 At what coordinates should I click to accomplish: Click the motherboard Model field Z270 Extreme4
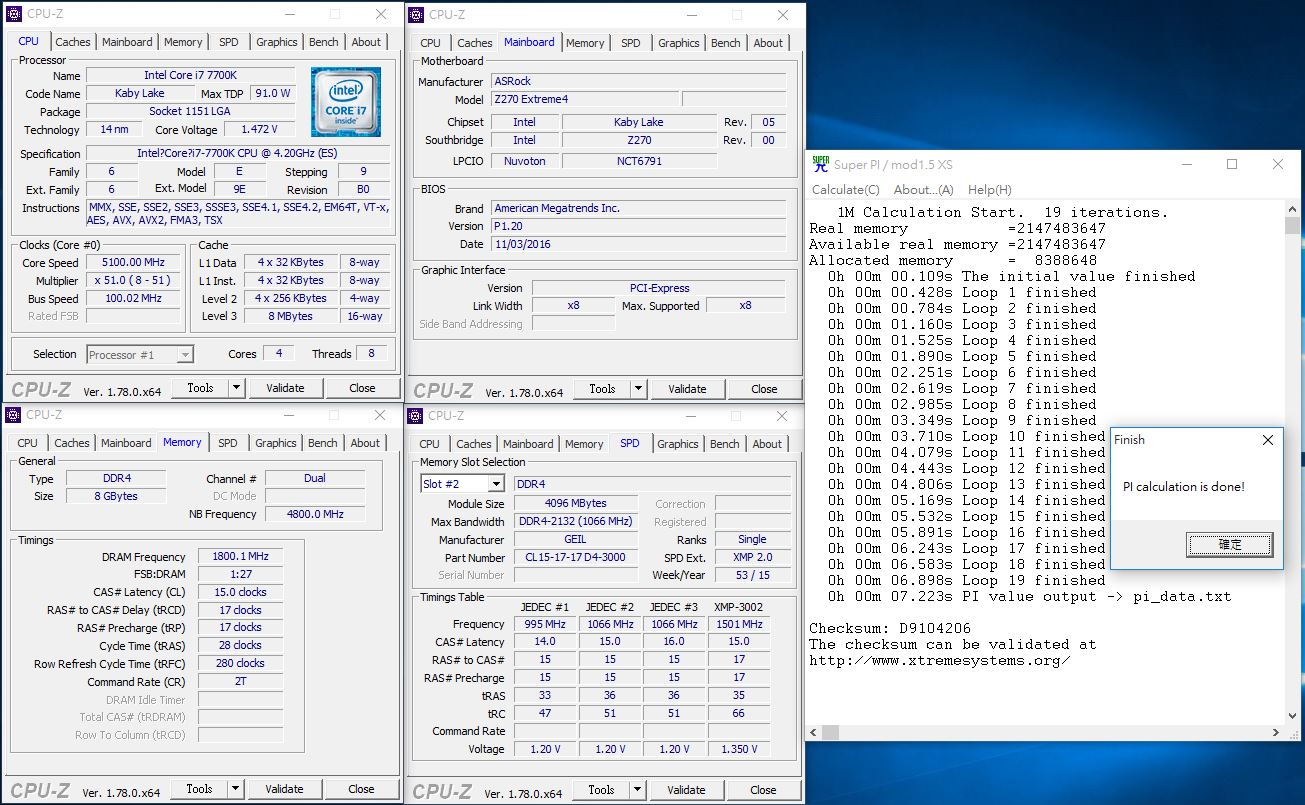point(584,100)
